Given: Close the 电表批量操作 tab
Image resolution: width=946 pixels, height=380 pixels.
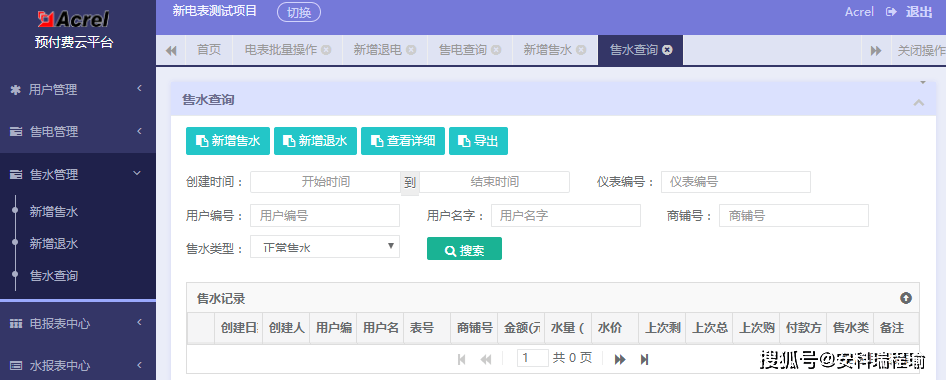Looking at the screenshot, I should tap(326, 50).
